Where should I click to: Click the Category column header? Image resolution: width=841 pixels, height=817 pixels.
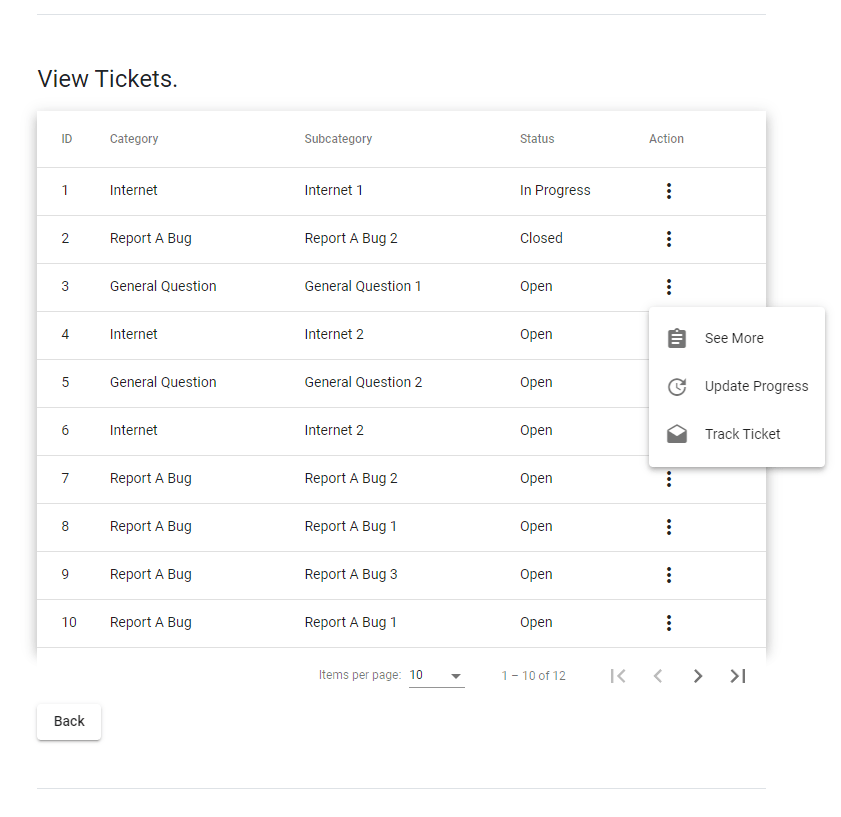click(x=134, y=139)
